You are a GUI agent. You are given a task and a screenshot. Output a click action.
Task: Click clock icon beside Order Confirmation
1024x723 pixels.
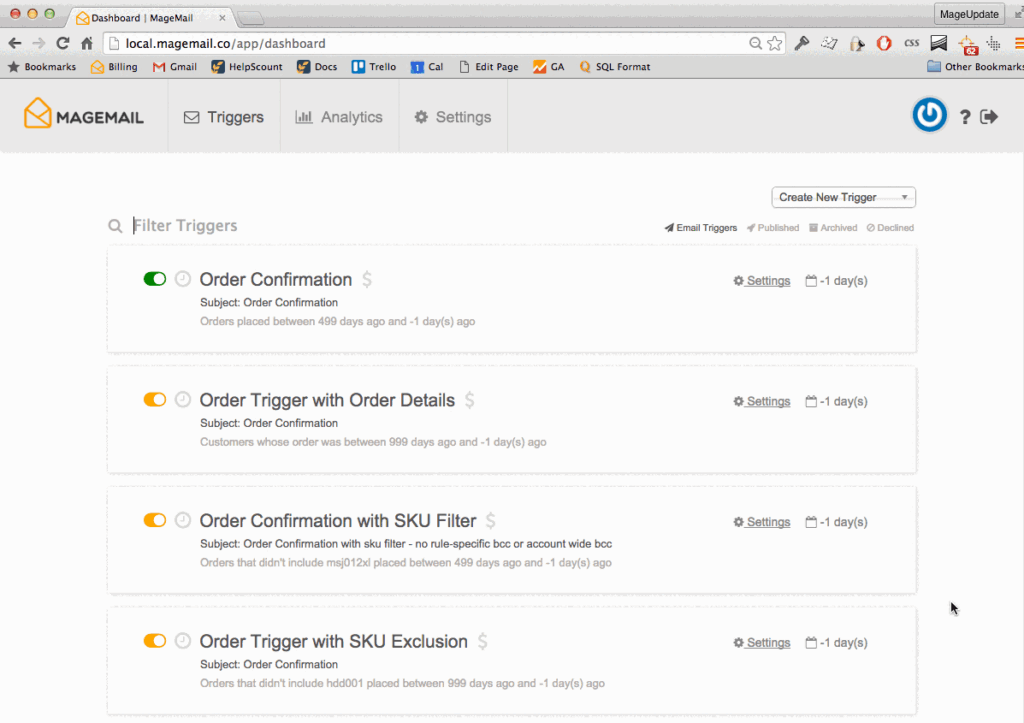point(183,279)
